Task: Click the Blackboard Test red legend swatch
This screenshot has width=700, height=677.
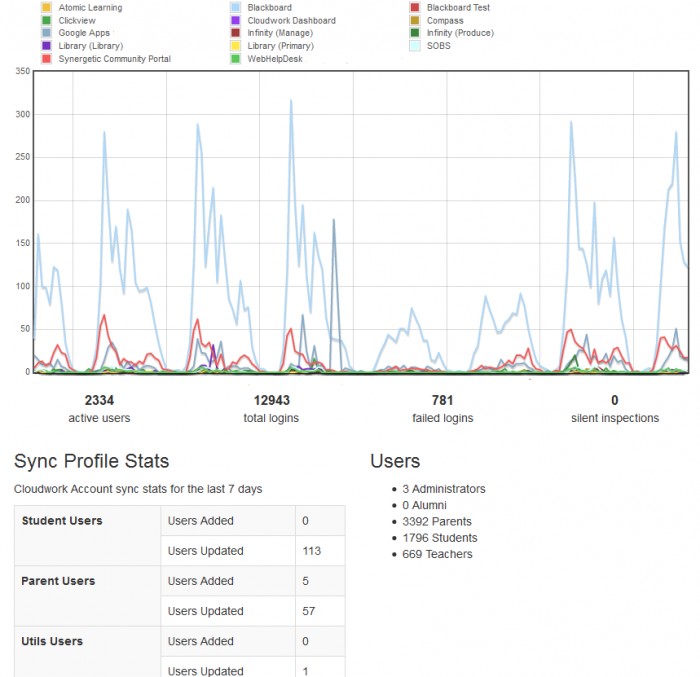Action: pos(415,8)
